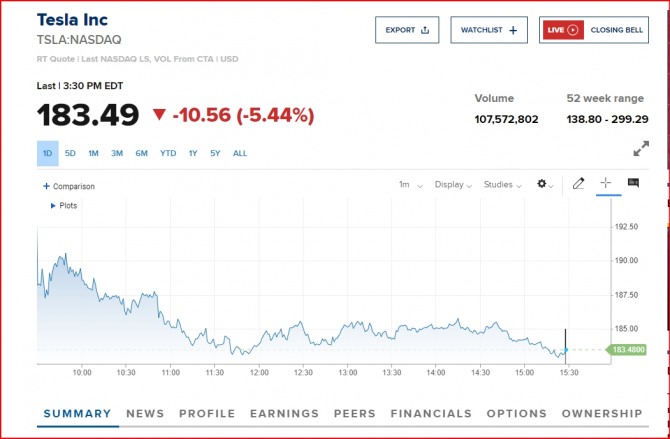Click the CLOSING BELL link
The width and height of the screenshot is (670, 439).
pyautogui.click(x=617, y=30)
